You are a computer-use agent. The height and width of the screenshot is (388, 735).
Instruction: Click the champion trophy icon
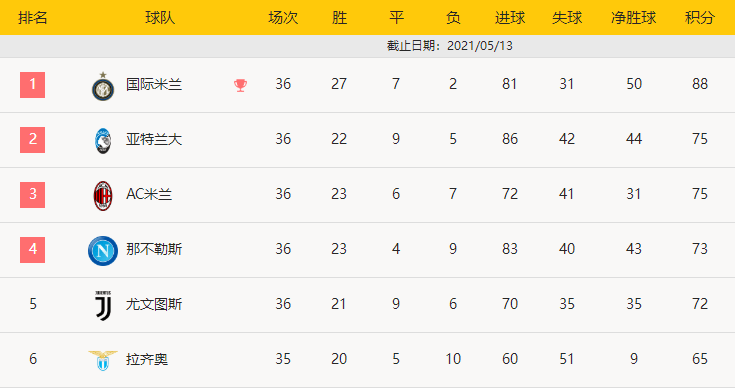(240, 85)
